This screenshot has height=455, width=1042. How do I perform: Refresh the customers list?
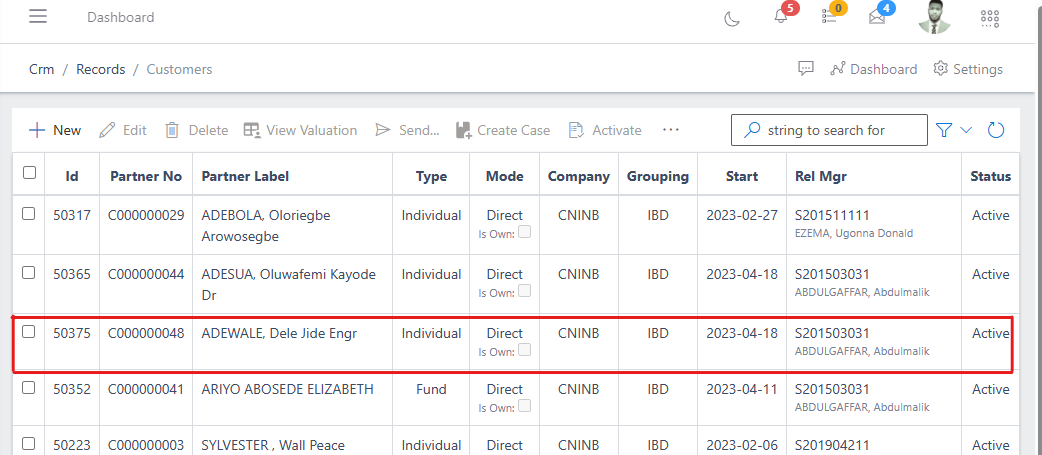pyautogui.click(x=995, y=130)
